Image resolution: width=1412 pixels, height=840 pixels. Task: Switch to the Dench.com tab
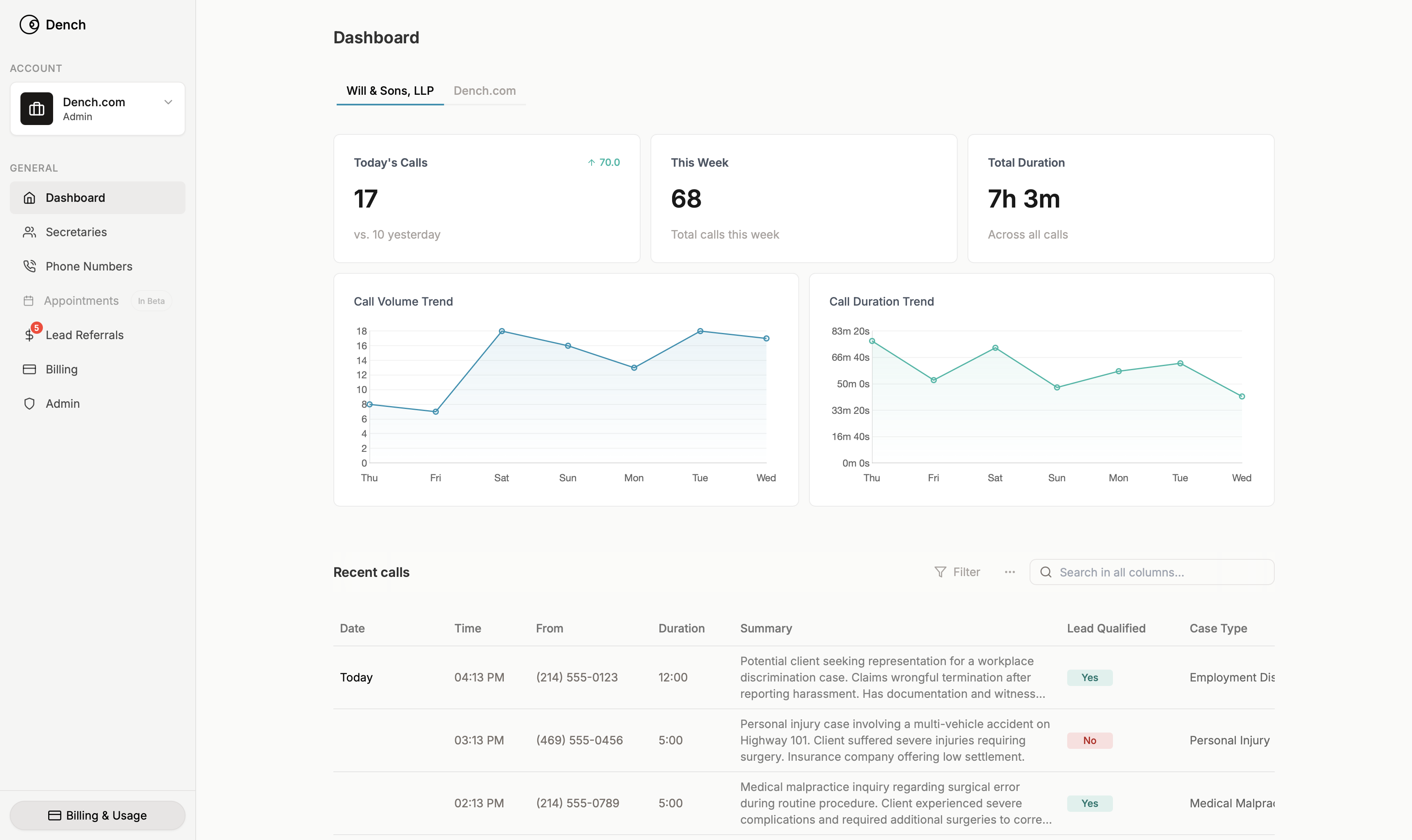coord(485,91)
